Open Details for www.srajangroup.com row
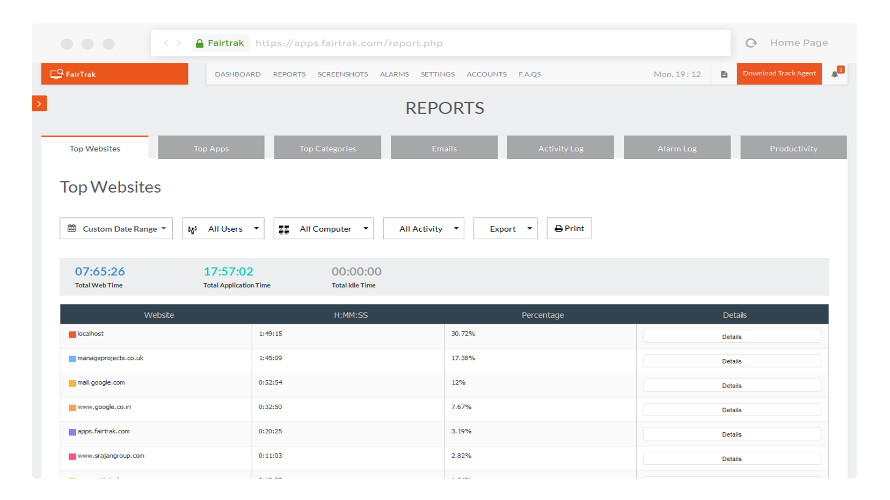The width and height of the screenshot is (890, 500). point(732,459)
